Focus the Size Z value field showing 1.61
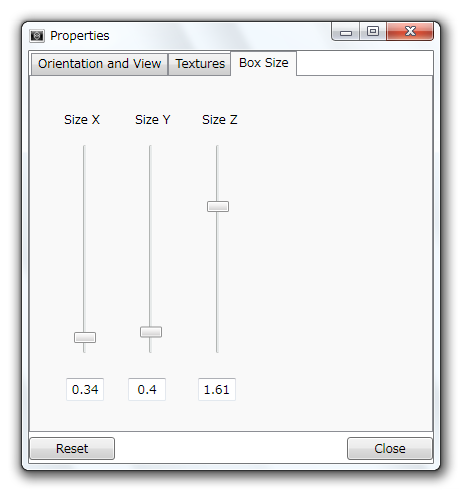The image size is (464, 494). click(217, 389)
